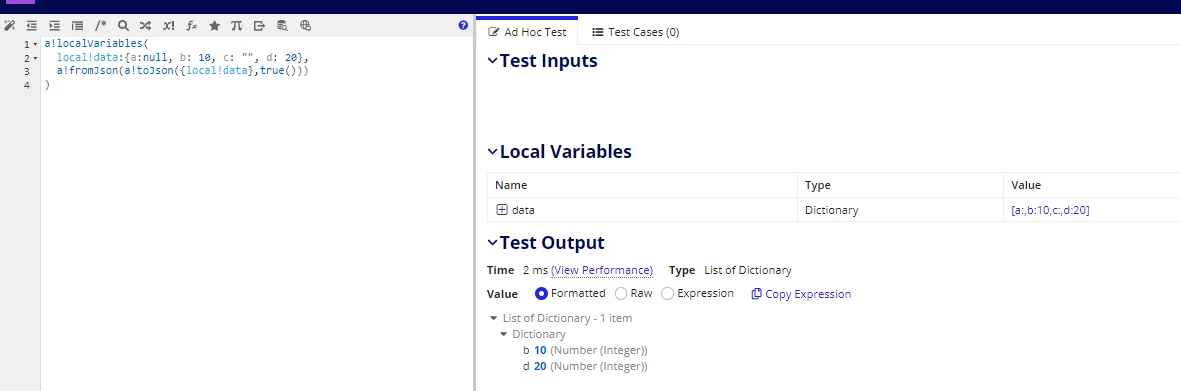The image size is (1181, 391).
Task: Click the fx function icon
Action: pyautogui.click(x=191, y=26)
